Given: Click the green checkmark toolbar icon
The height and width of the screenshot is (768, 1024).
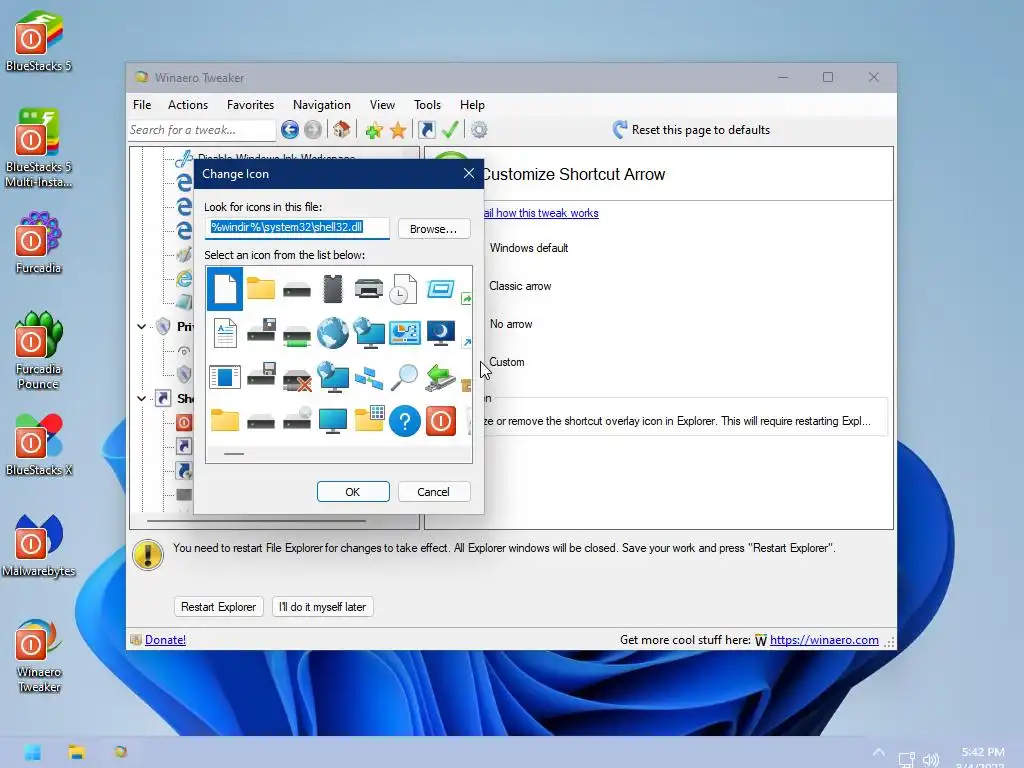Looking at the screenshot, I should [450, 130].
